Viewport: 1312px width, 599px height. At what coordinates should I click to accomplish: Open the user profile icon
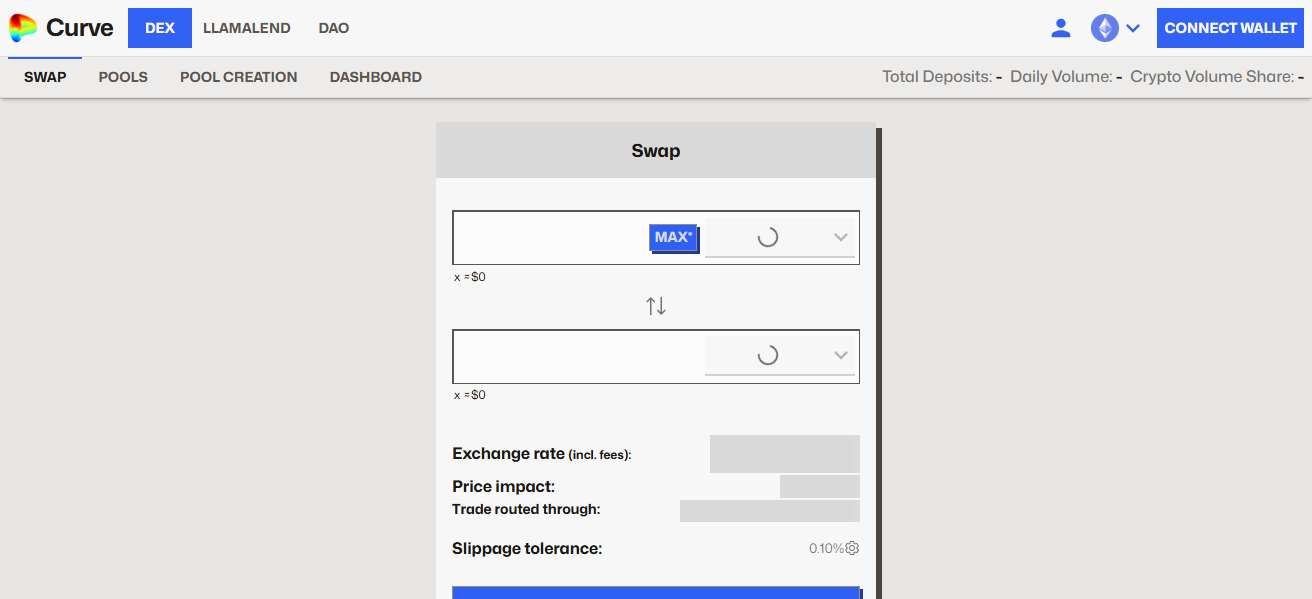[1061, 27]
